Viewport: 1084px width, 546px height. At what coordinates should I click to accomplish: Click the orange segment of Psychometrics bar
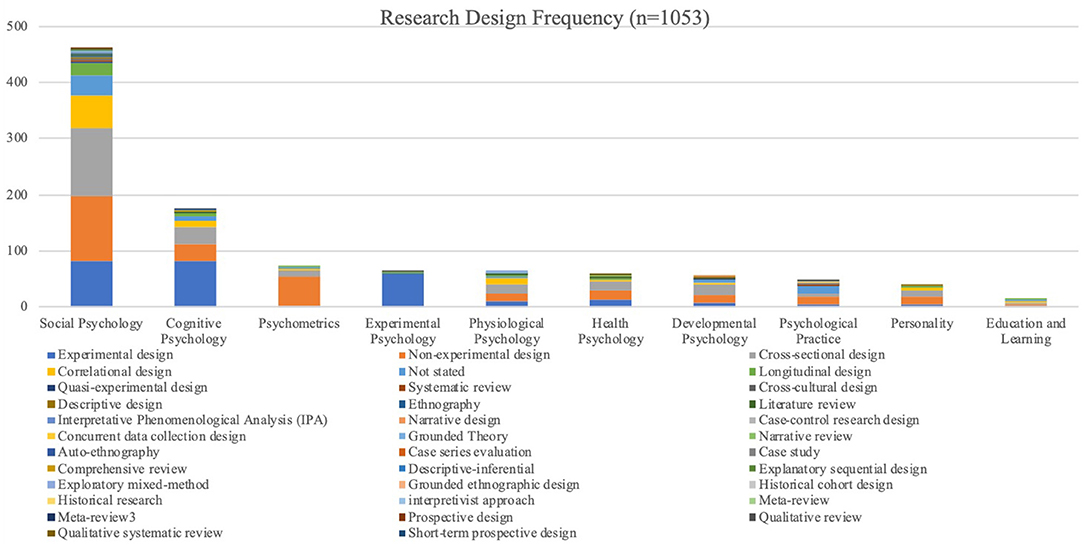coord(299,291)
